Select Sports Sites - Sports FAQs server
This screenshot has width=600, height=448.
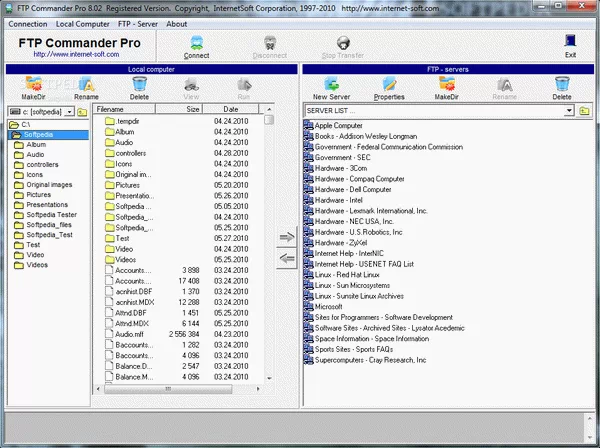click(x=354, y=349)
